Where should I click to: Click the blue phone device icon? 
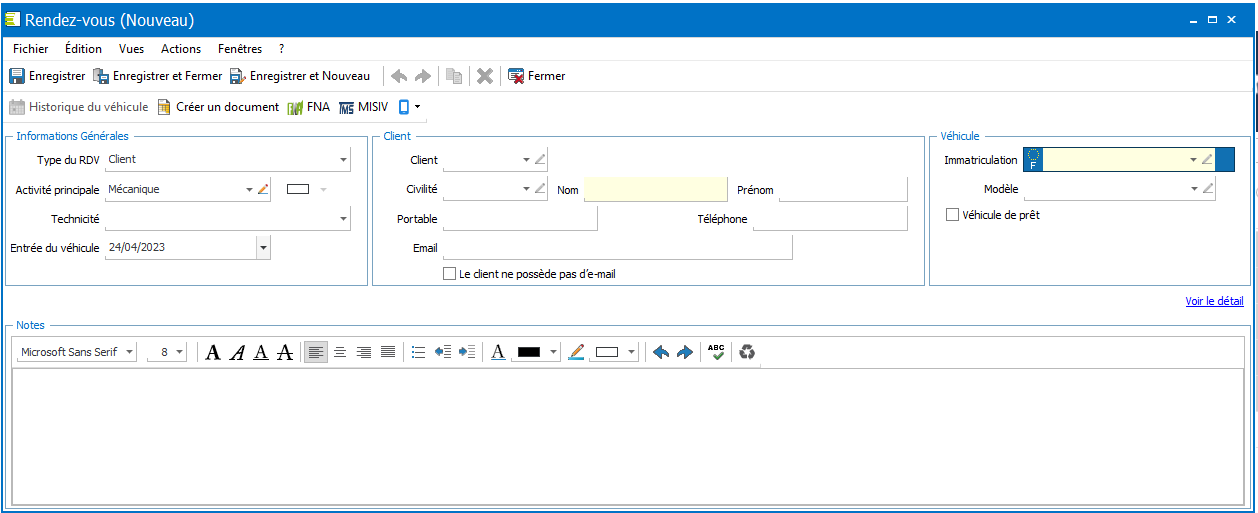point(404,107)
